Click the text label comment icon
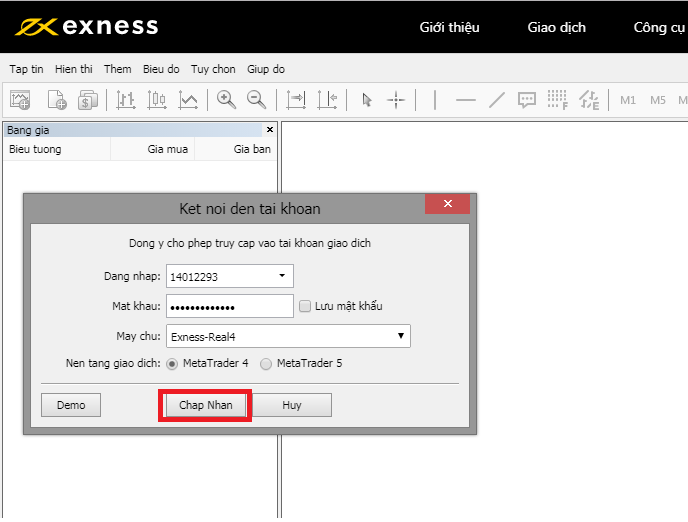 [527, 99]
